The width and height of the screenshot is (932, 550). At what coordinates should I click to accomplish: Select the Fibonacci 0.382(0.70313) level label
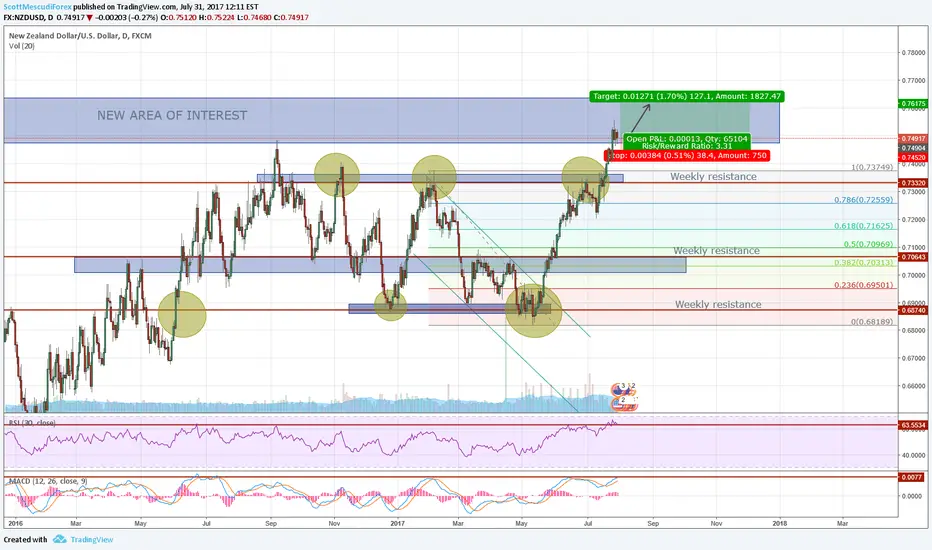tap(864, 262)
